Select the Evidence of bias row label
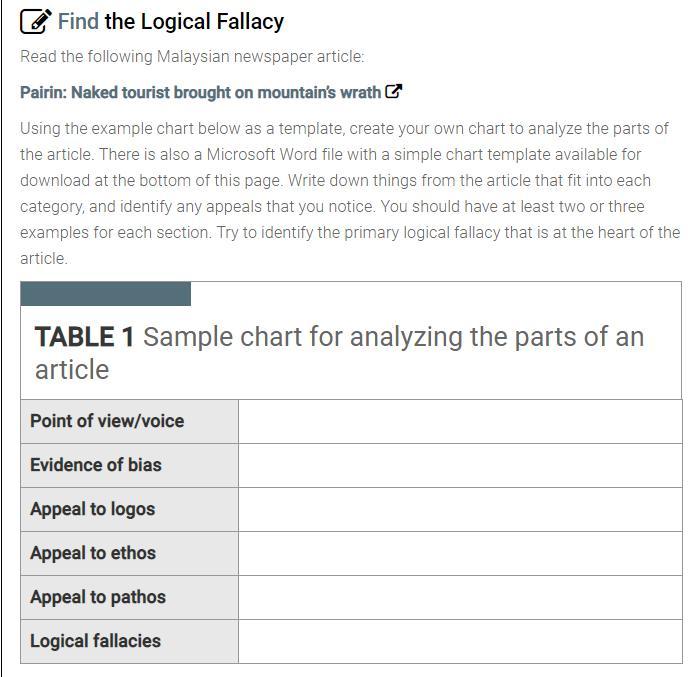This screenshot has width=695, height=677. point(96,465)
